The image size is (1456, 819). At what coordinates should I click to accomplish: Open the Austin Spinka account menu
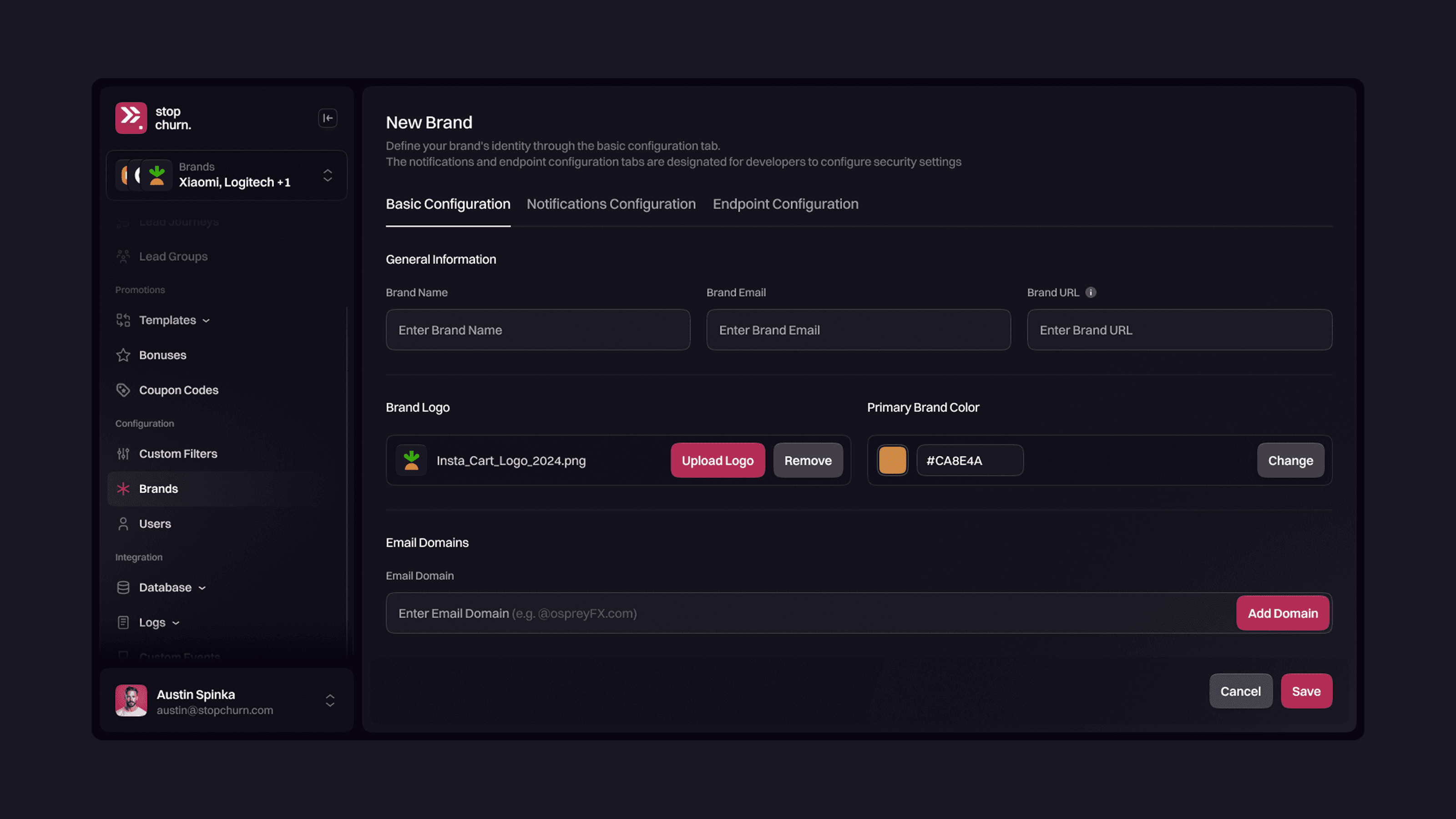coord(330,701)
